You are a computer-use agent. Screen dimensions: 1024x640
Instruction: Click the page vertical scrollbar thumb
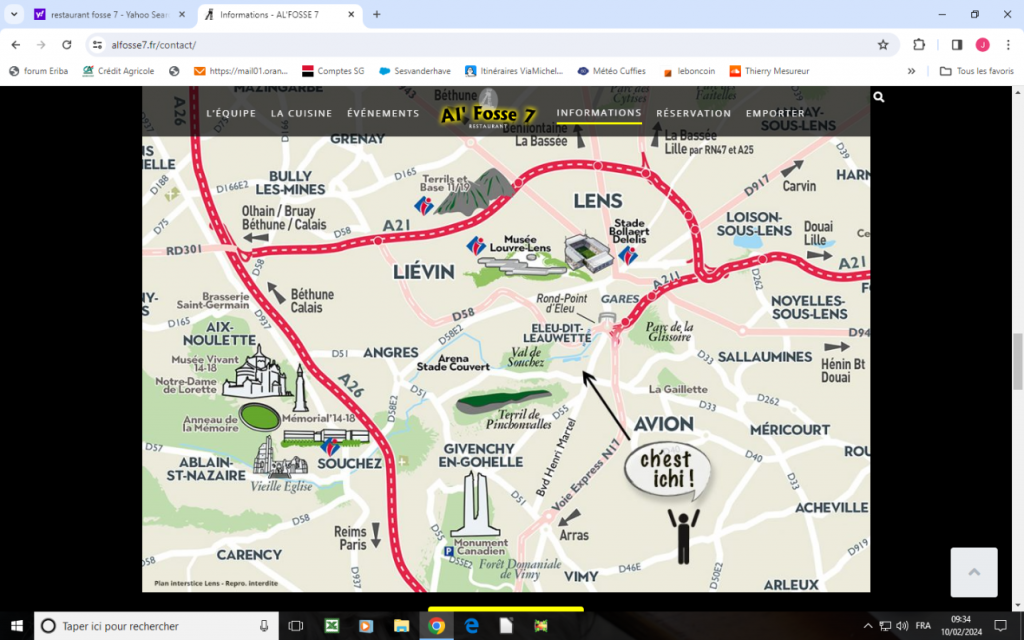[x=1018, y=360]
